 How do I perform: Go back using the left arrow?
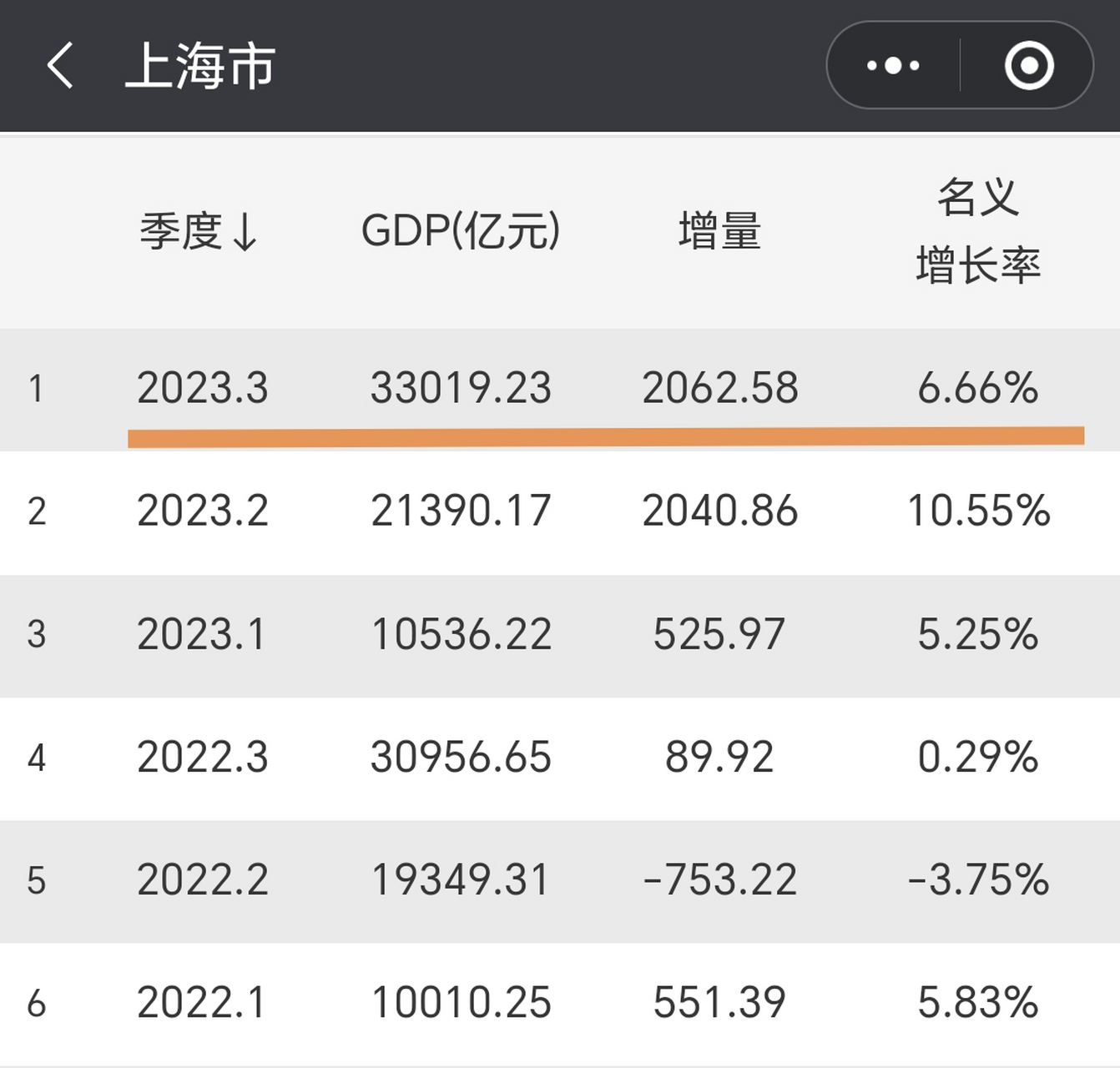60,65
